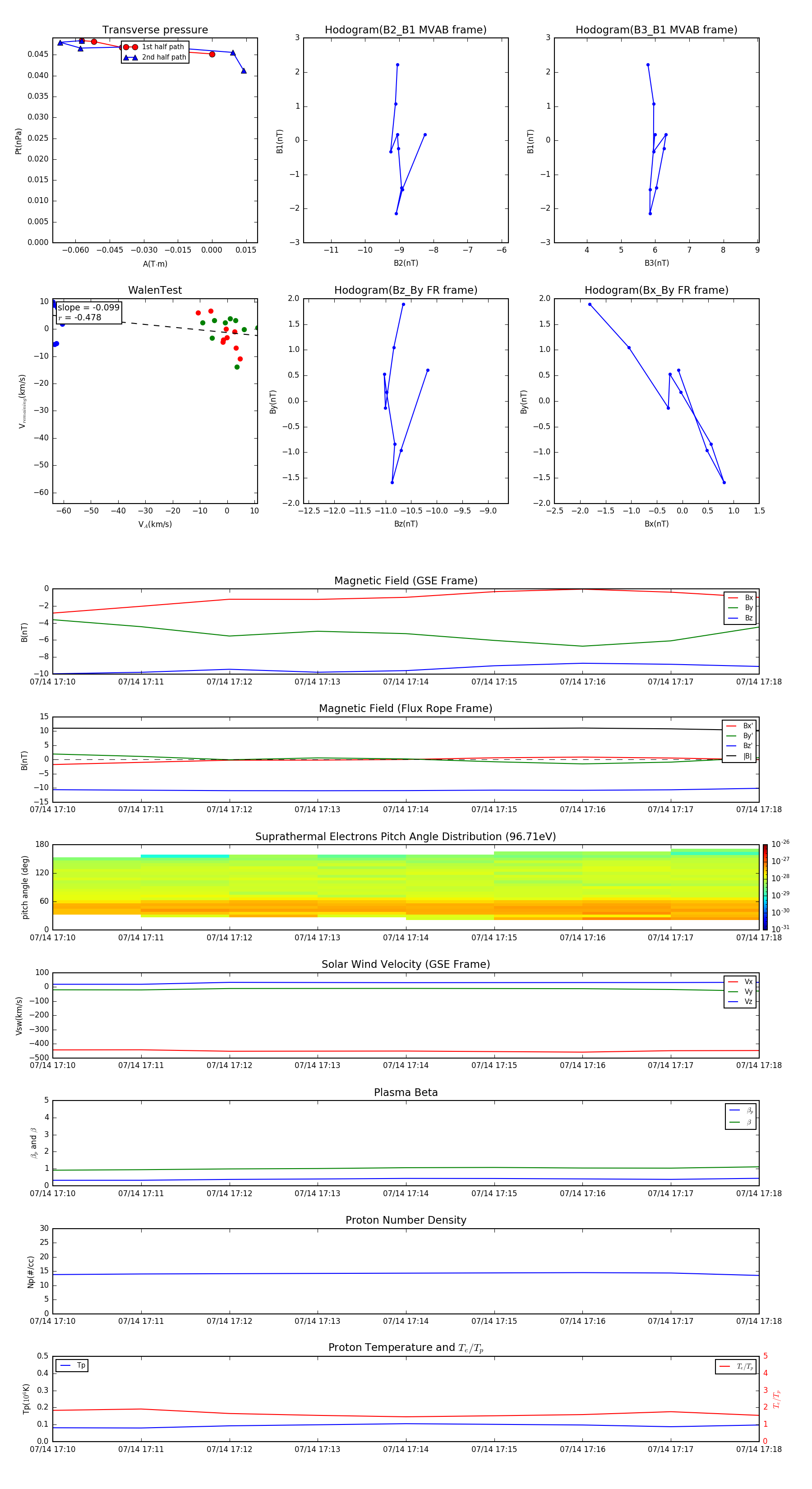This screenshot has height=1489, width=812.
Task: Click the "Bx(nT)" x-axis label
Action: pyautogui.click(x=656, y=524)
